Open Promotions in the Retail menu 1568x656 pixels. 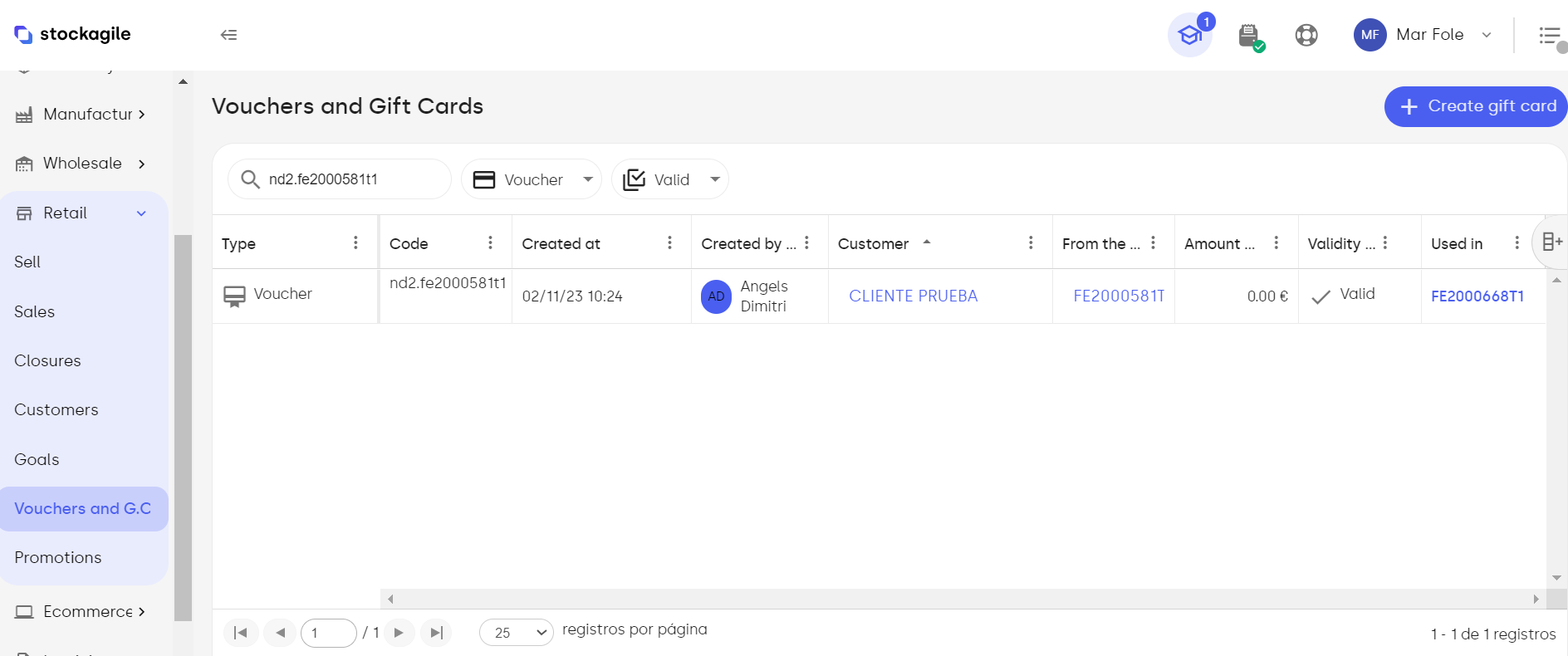click(57, 557)
